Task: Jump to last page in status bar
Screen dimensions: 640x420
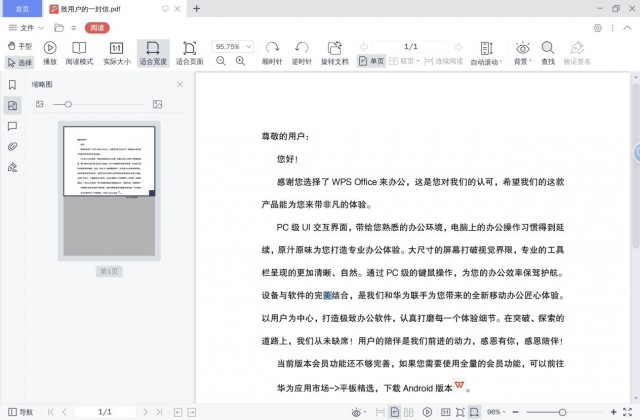Action: pos(159,412)
